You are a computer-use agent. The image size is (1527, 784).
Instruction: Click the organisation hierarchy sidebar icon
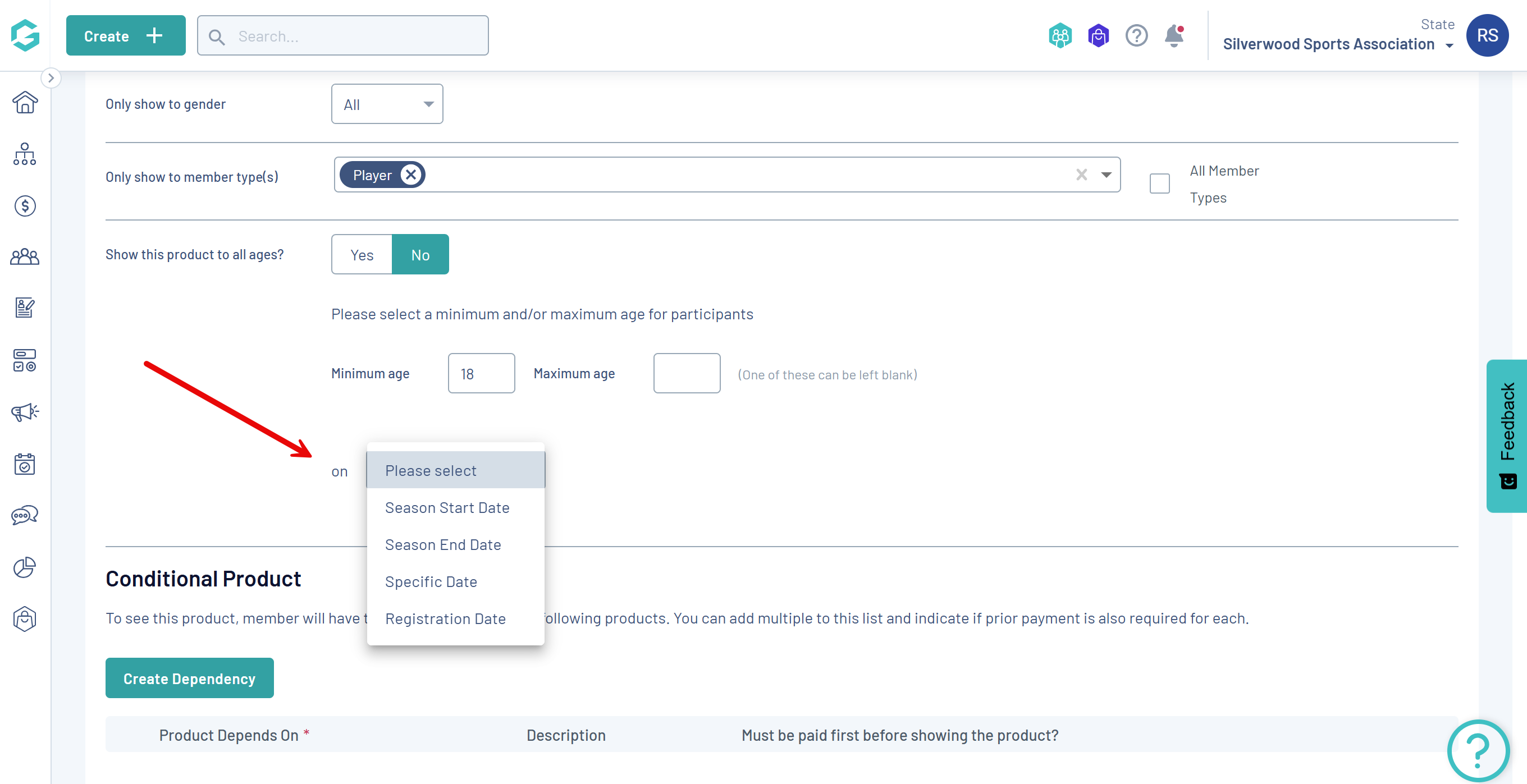click(25, 154)
